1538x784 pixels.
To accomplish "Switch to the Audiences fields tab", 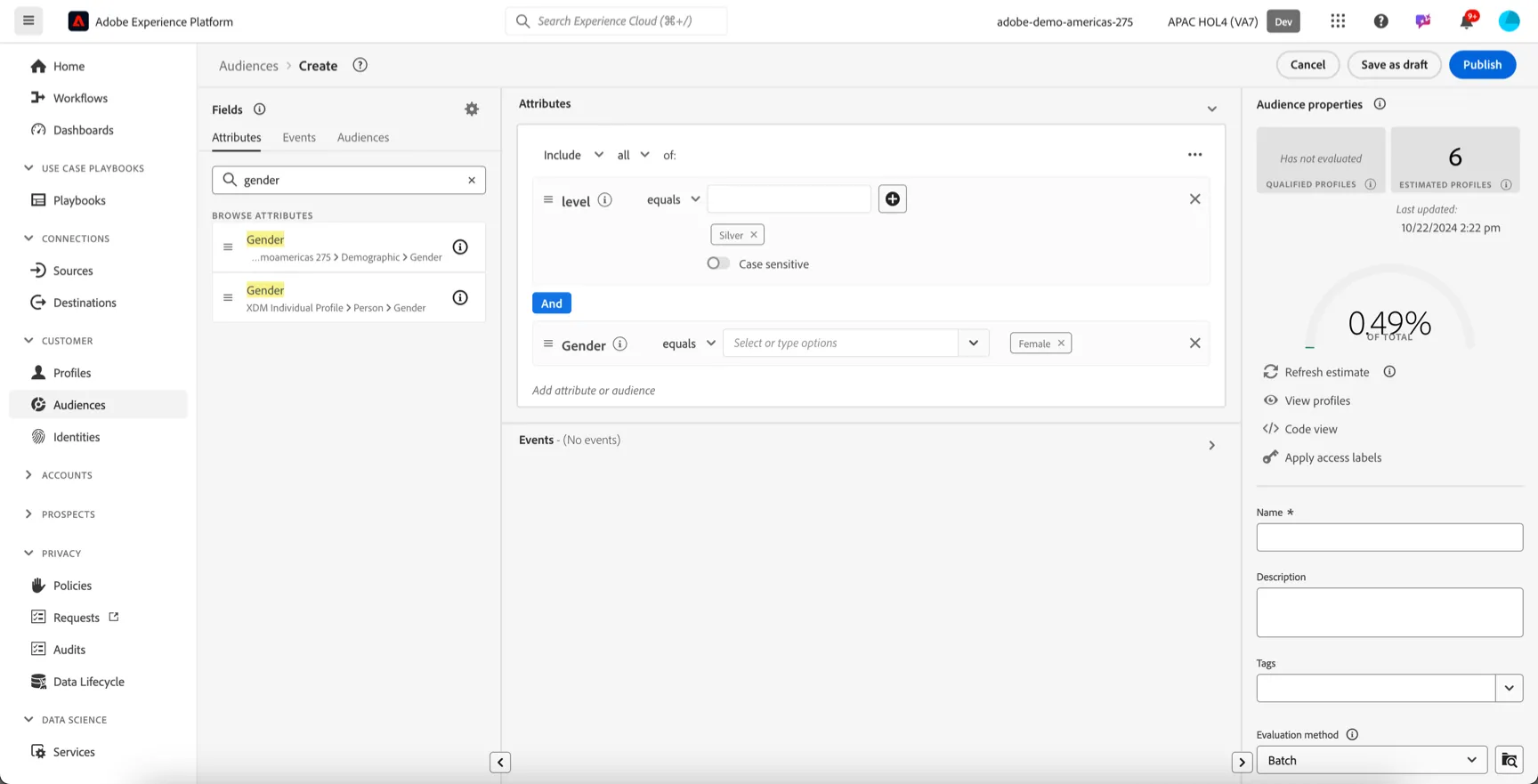I will (363, 137).
